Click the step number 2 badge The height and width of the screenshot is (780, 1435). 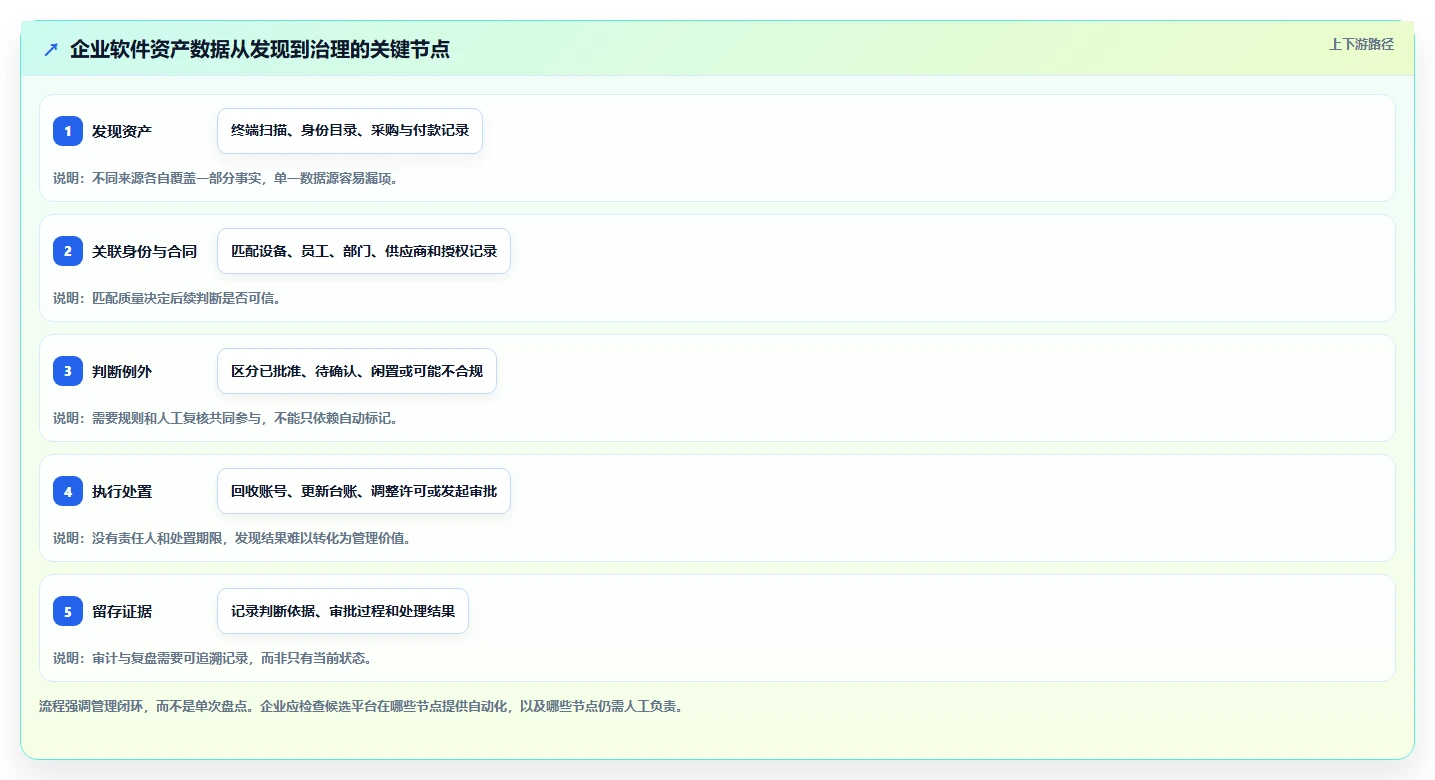coord(68,251)
